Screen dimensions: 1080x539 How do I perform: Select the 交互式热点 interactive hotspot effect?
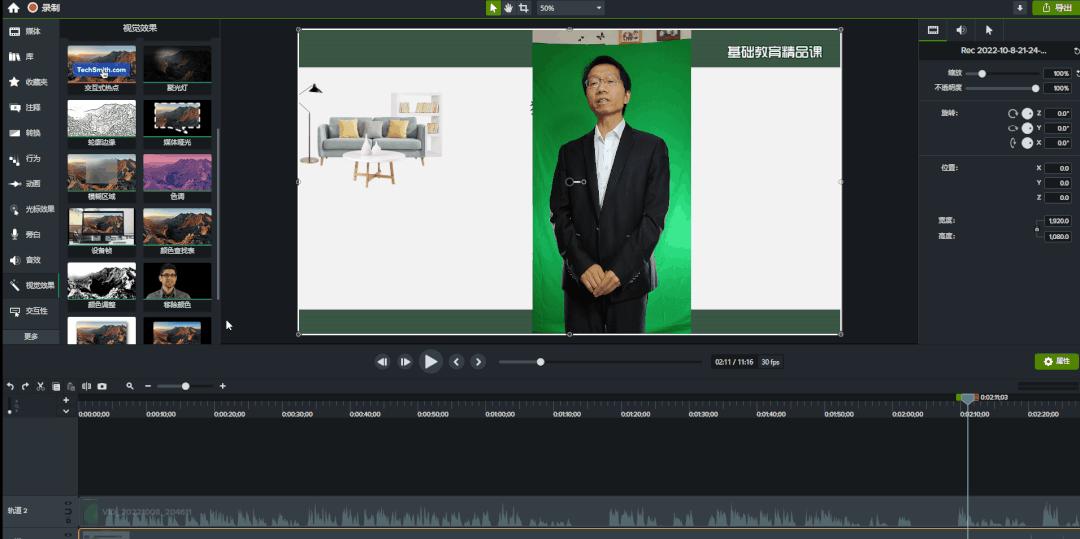pyautogui.click(x=101, y=68)
